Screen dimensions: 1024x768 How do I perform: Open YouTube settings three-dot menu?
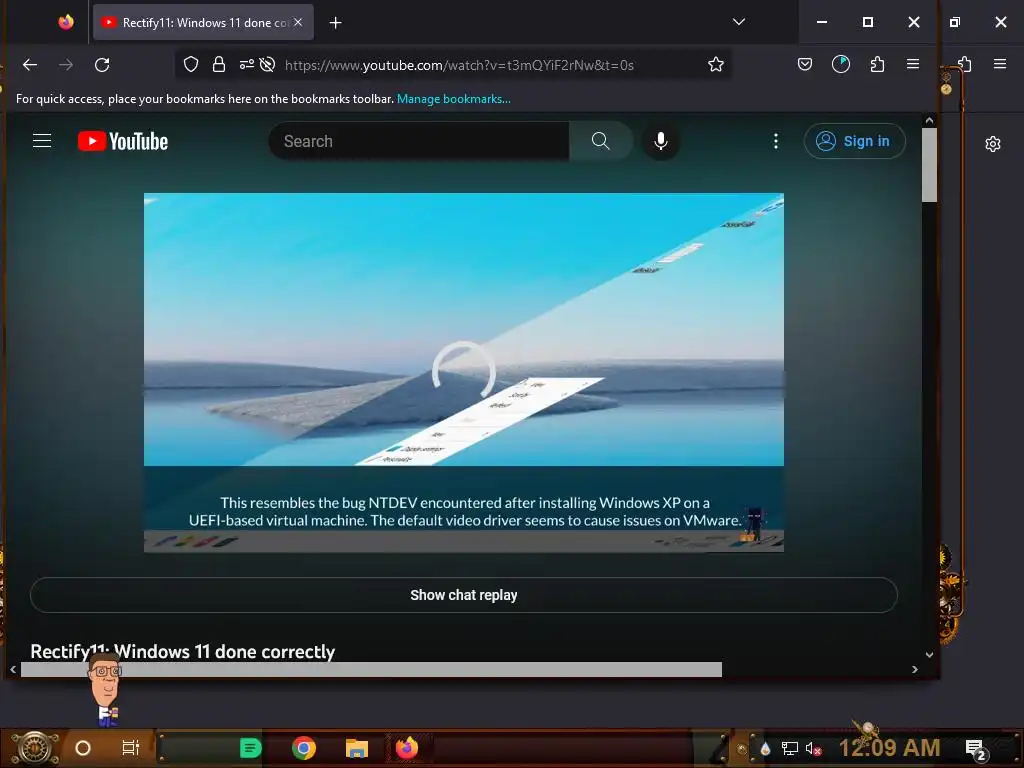[x=776, y=141]
